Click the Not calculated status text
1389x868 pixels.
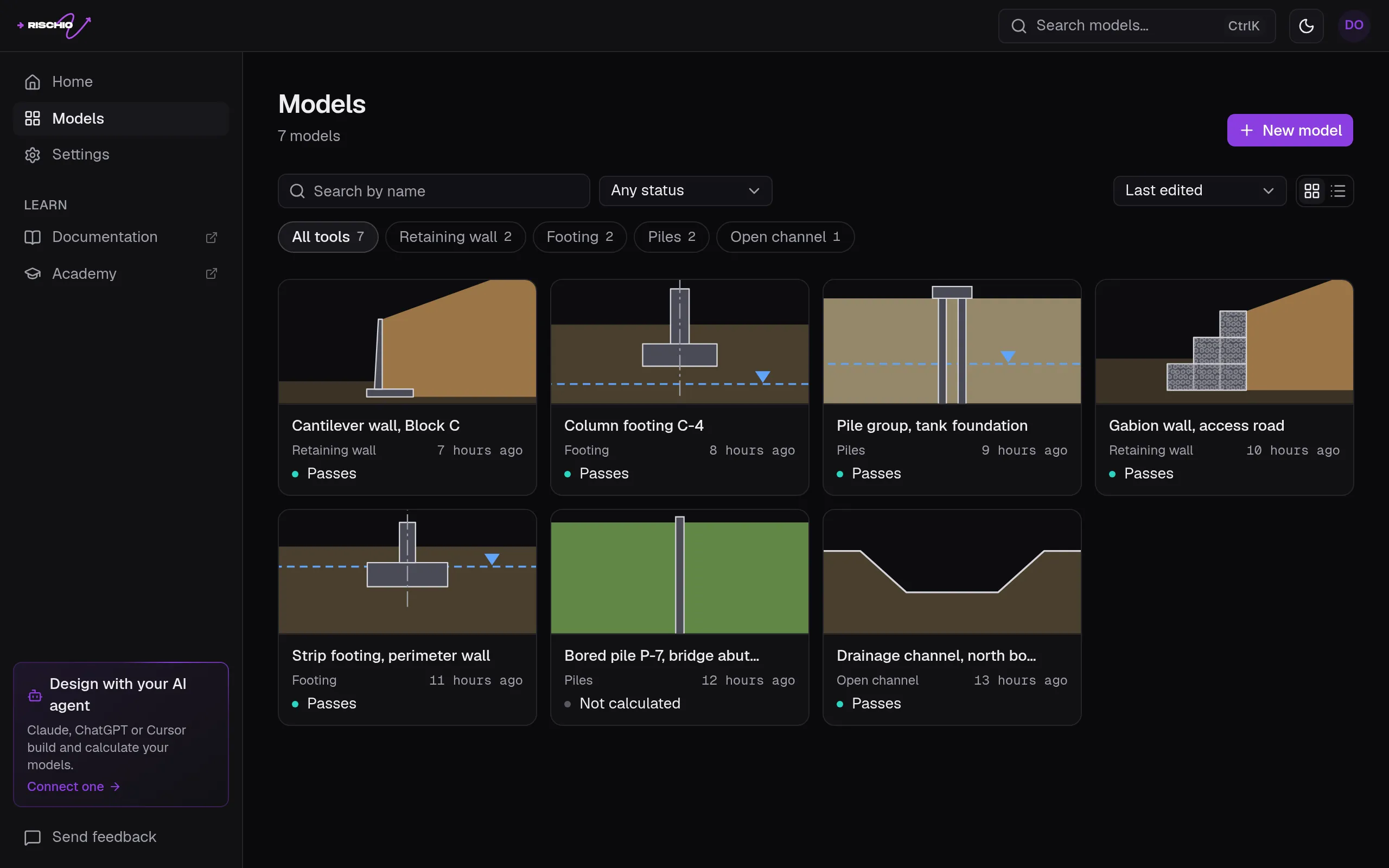tap(629, 704)
